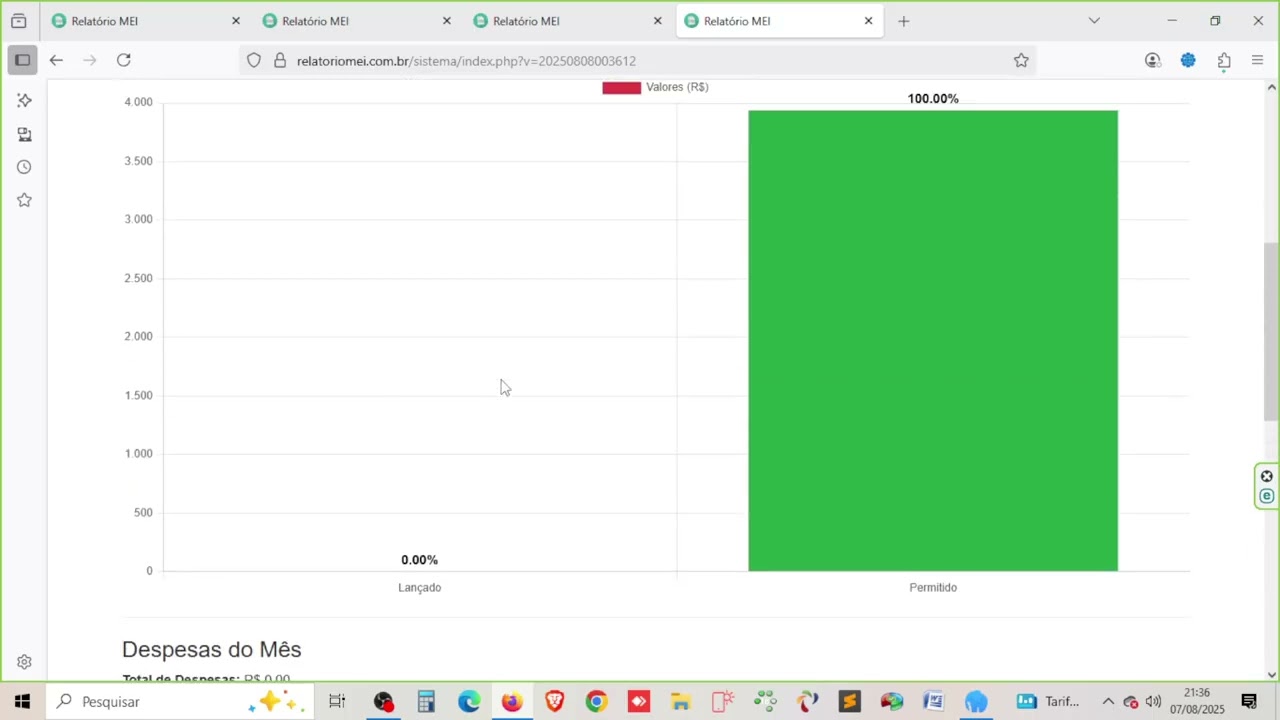Open History sidebar clock icon
The height and width of the screenshot is (720, 1280).
click(x=24, y=167)
